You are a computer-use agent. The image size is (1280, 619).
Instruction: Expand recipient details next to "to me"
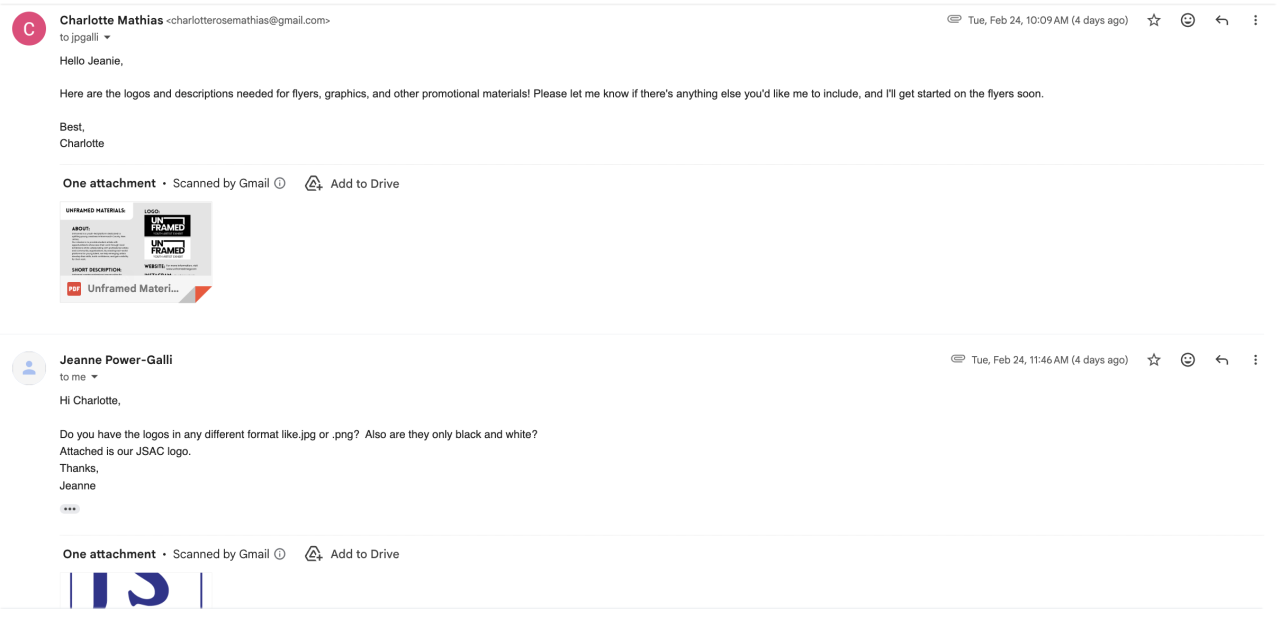tap(95, 377)
